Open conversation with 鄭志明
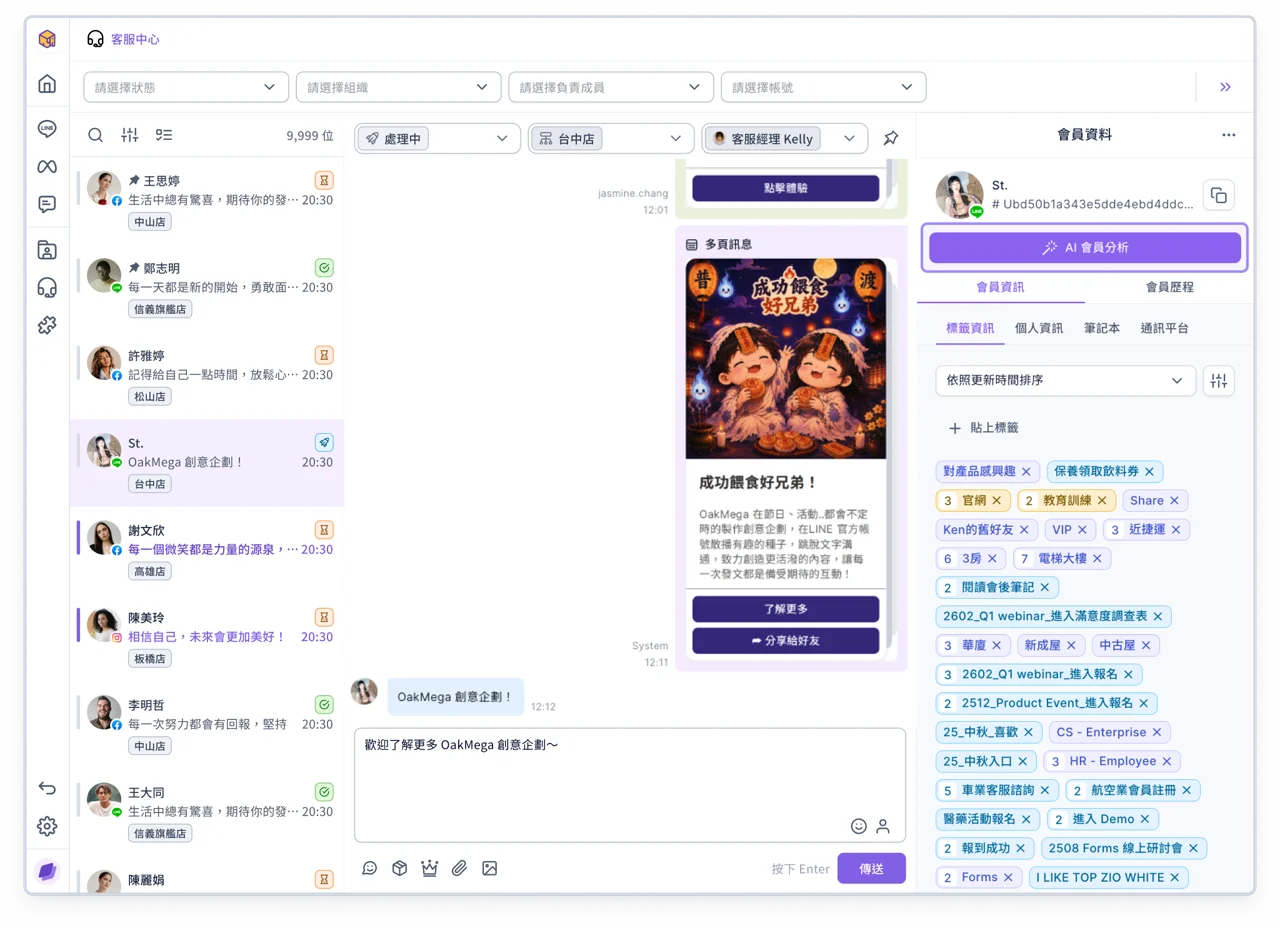The height and width of the screenshot is (928, 1280). [207, 288]
